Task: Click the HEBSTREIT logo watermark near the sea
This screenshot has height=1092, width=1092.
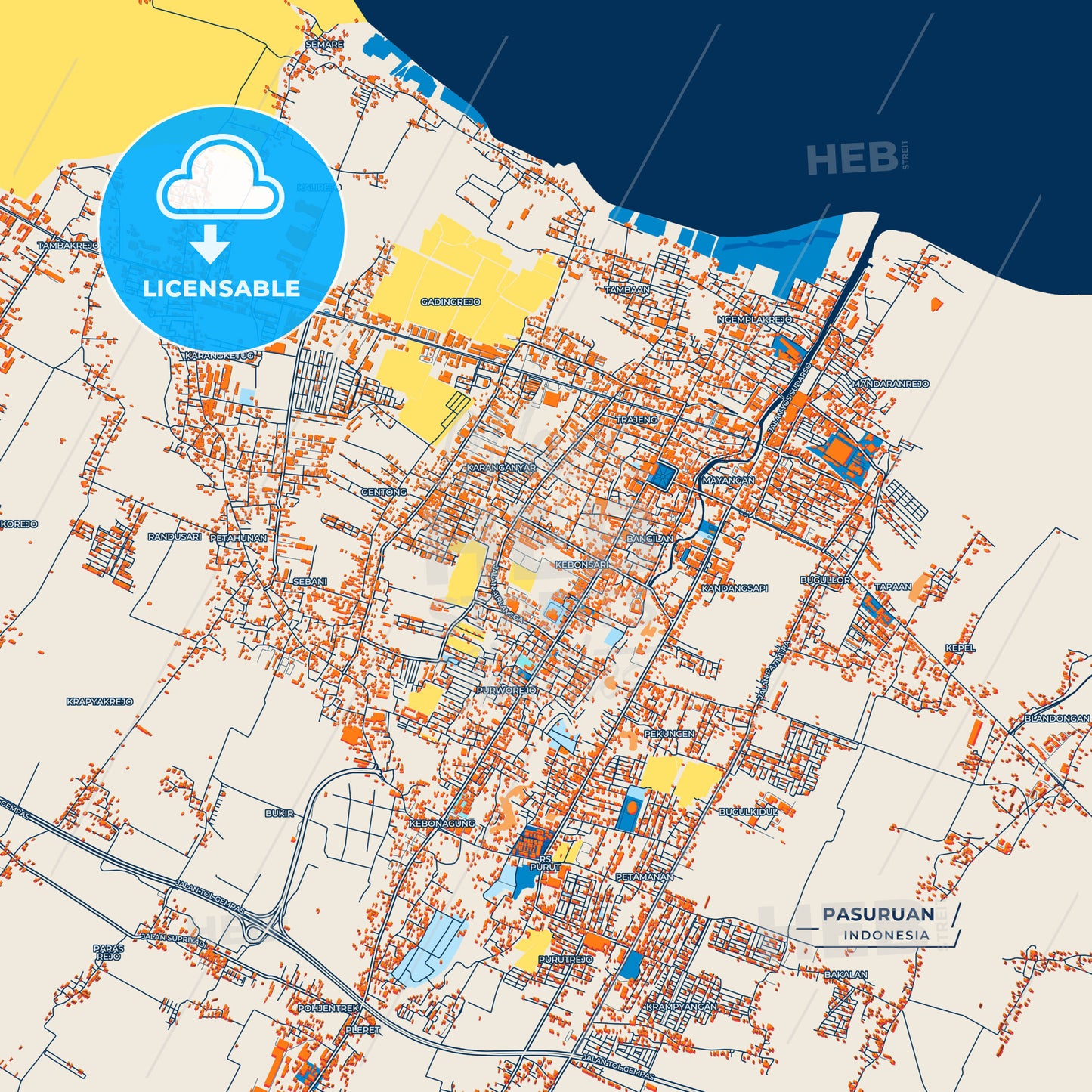Action: point(854,156)
